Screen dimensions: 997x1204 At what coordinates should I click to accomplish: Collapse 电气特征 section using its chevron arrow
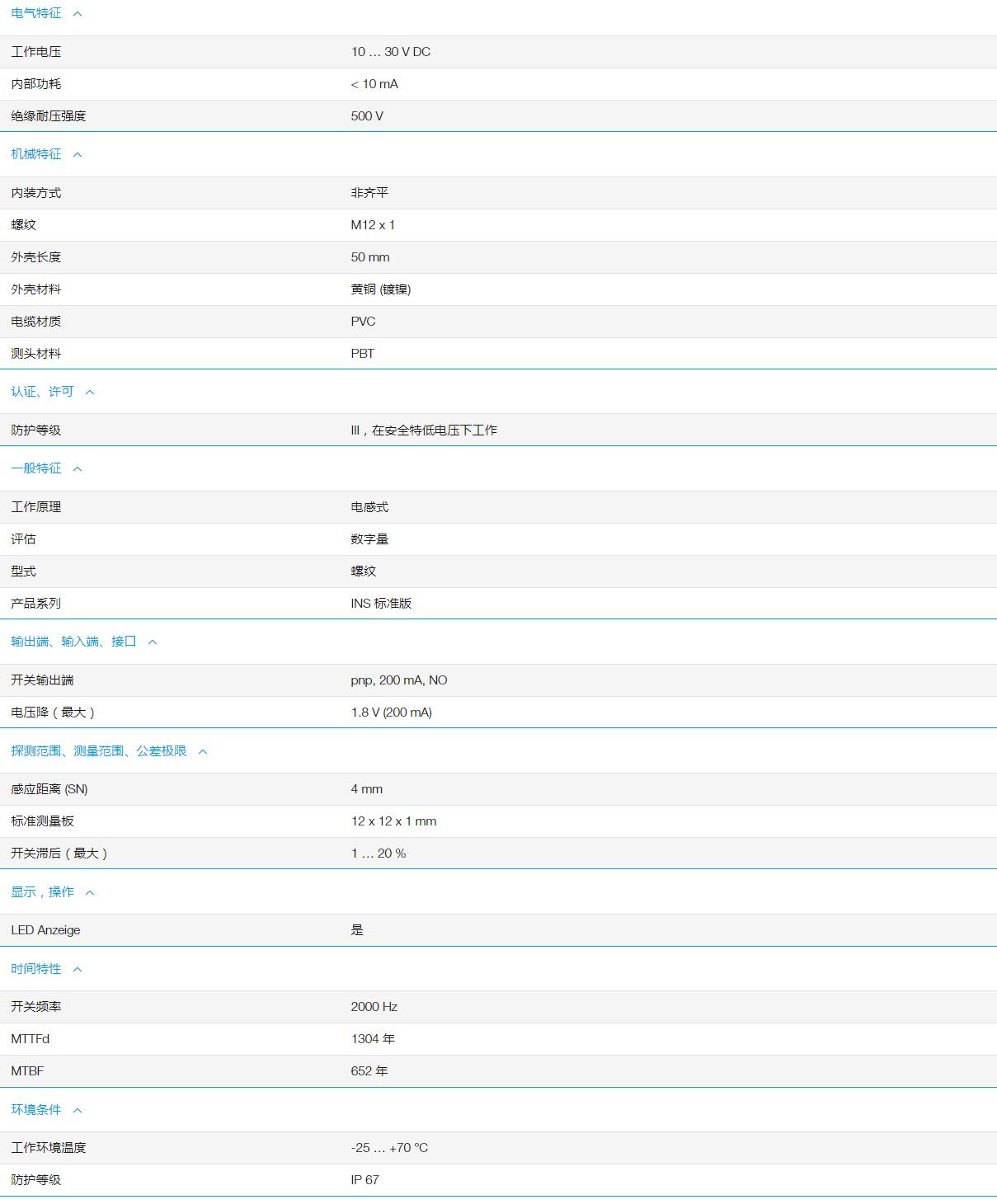coord(78,14)
